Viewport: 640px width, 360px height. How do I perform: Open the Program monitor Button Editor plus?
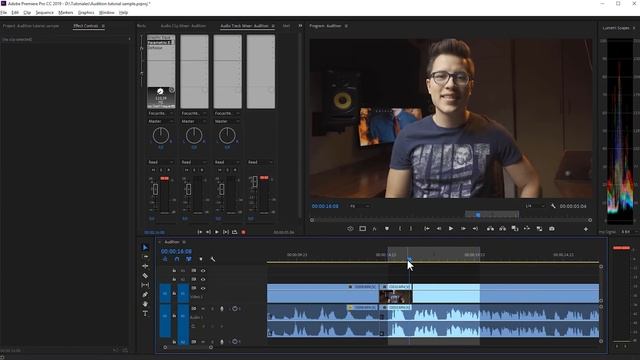pos(586,229)
